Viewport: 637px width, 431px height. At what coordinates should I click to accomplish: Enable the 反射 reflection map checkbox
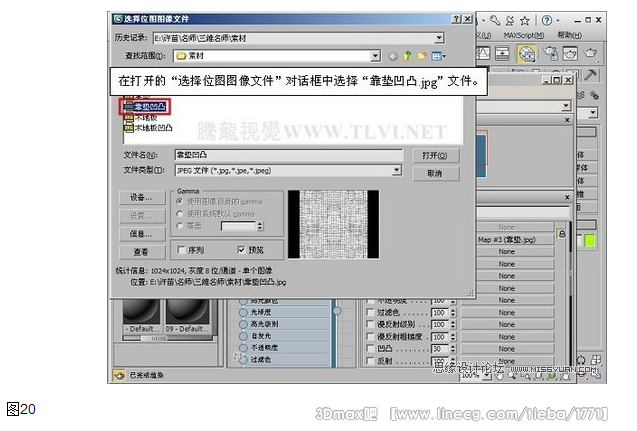[x=370, y=361]
